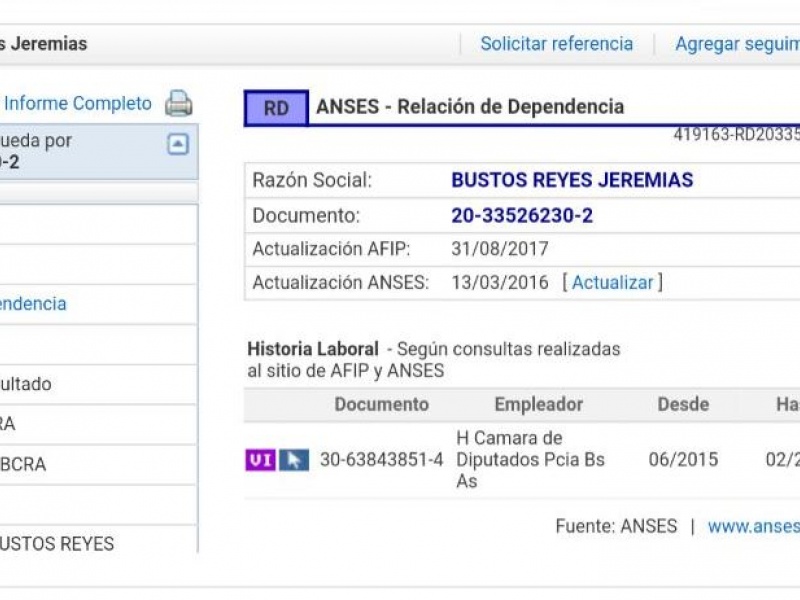Click the Empleador column header
Image resolution: width=800 pixels, height=600 pixels.
pos(539,405)
